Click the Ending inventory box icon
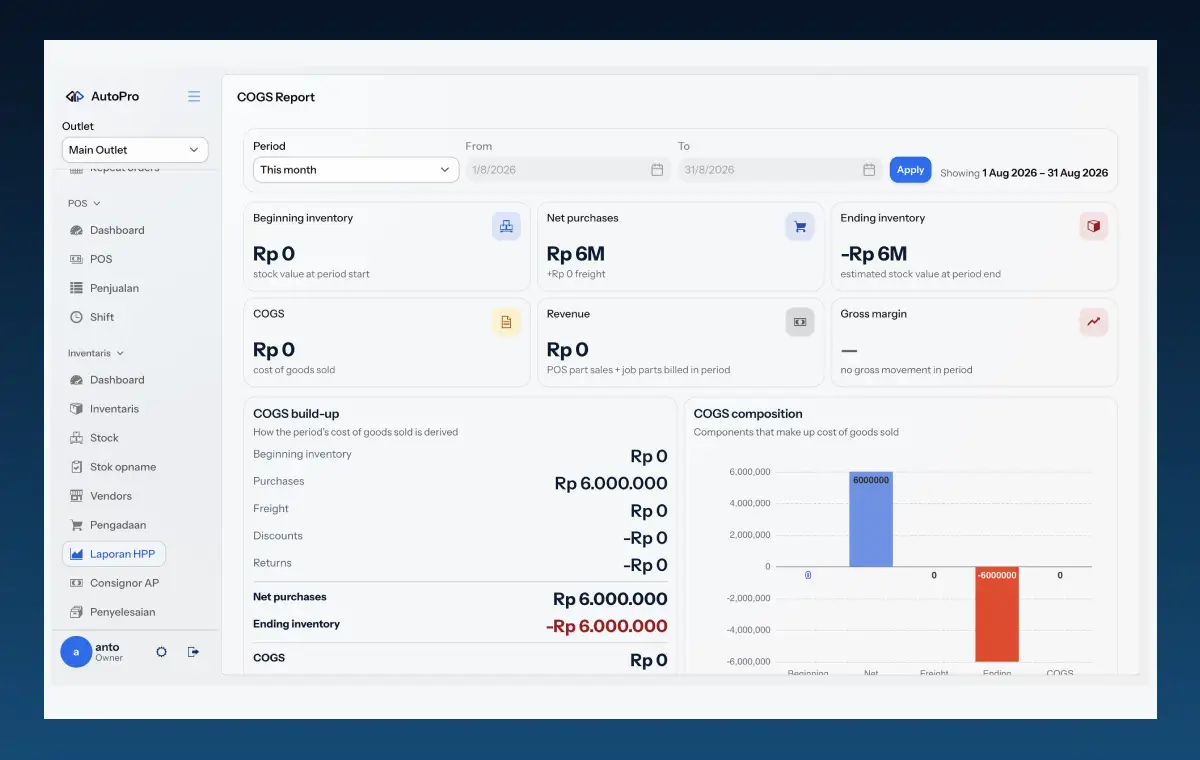This screenshot has width=1200, height=760. coord(1094,226)
